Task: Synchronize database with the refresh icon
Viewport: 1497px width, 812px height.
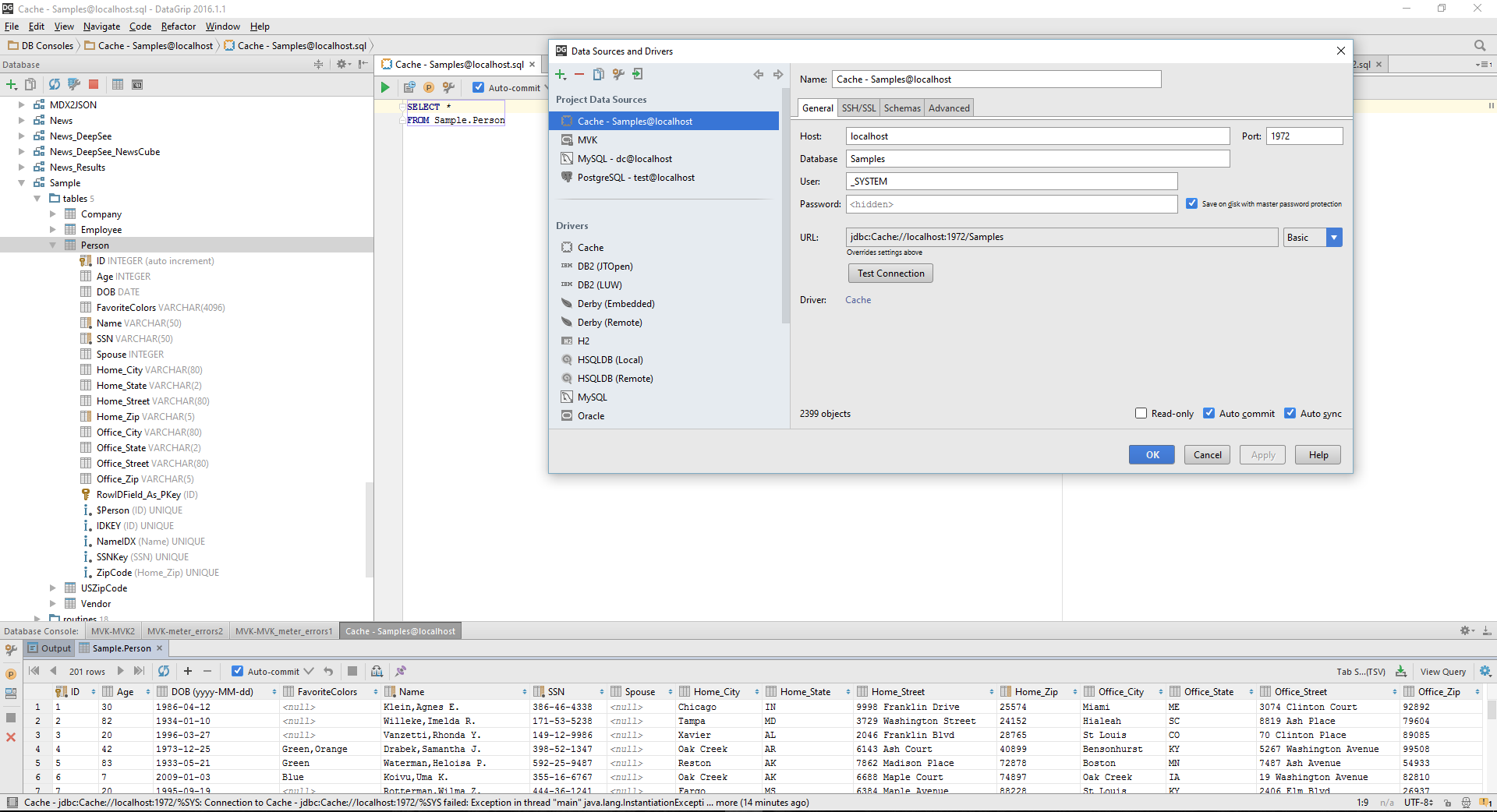Action: click(54, 84)
